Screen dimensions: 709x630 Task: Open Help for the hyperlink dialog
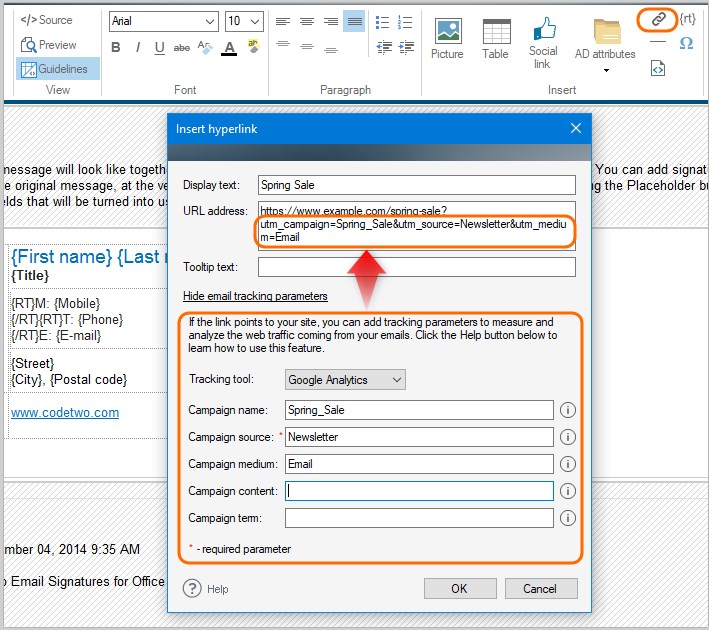(x=206, y=588)
